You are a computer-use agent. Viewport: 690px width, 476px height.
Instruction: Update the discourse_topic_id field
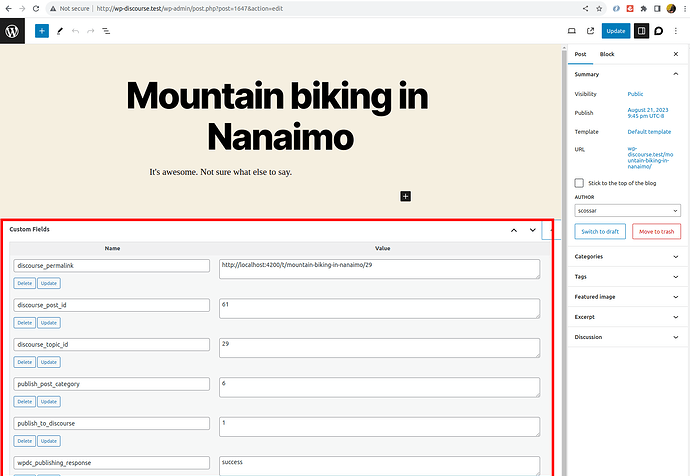coord(49,362)
